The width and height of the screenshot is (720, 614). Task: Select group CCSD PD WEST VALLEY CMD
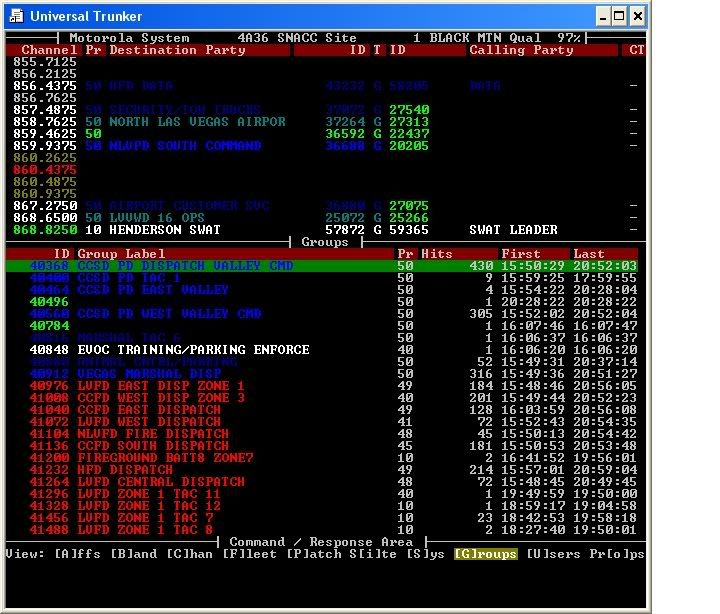(x=322, y=313)
